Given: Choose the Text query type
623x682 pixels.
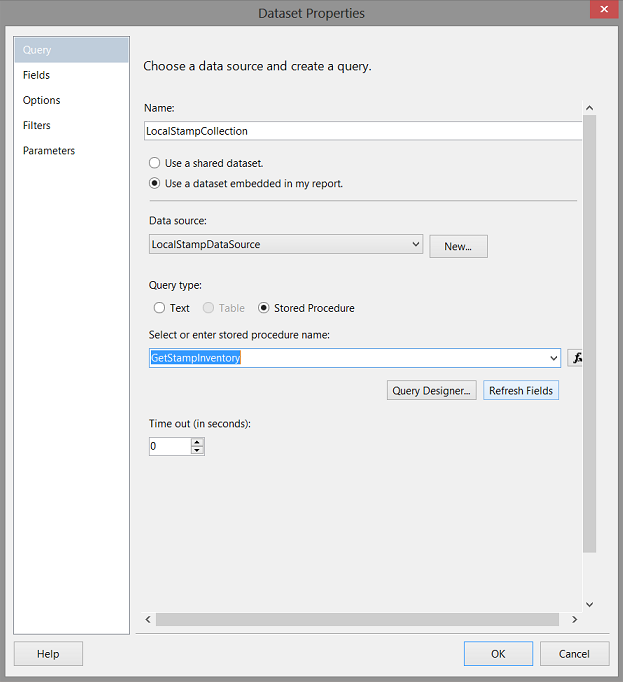Looking at the screenshot, I should [x=160, y=308].
